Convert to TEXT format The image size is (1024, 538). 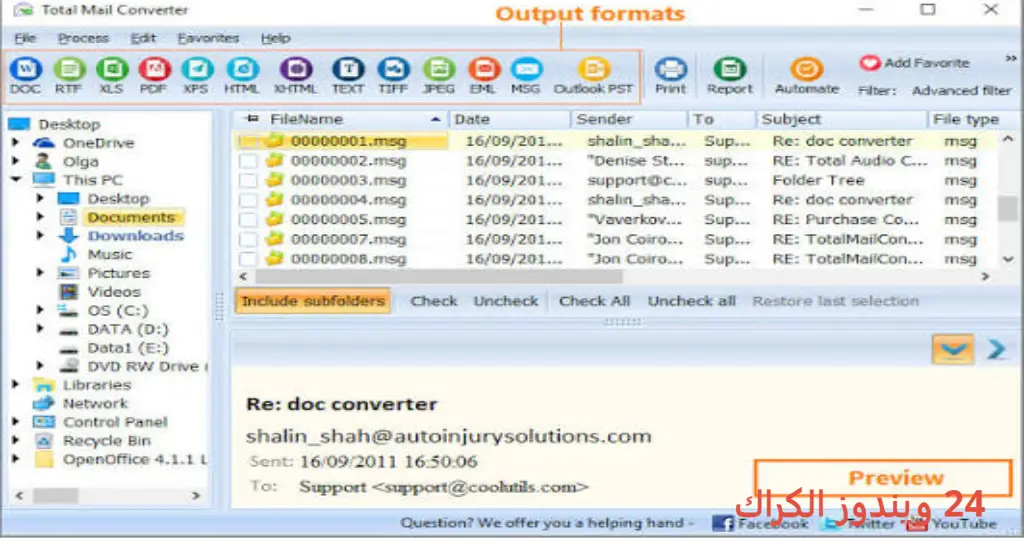pyautogui.click(x=348, y=76)
